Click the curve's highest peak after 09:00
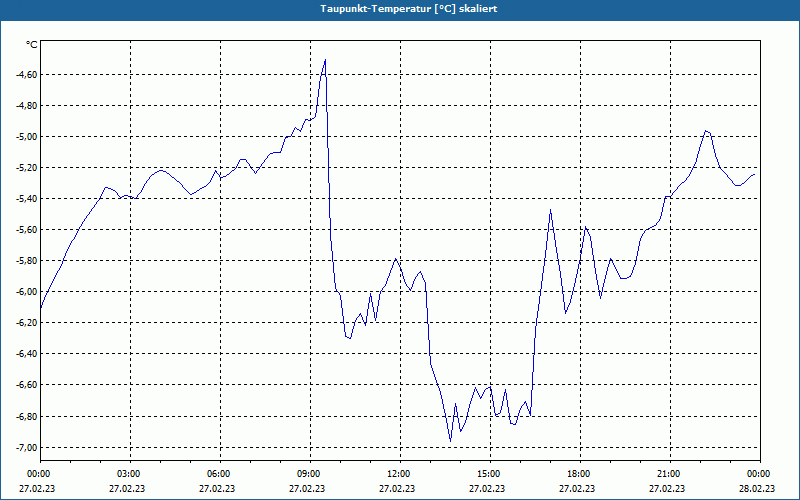Screen dimensions: 800x500 pyautogui.click(x=325, y=60)
